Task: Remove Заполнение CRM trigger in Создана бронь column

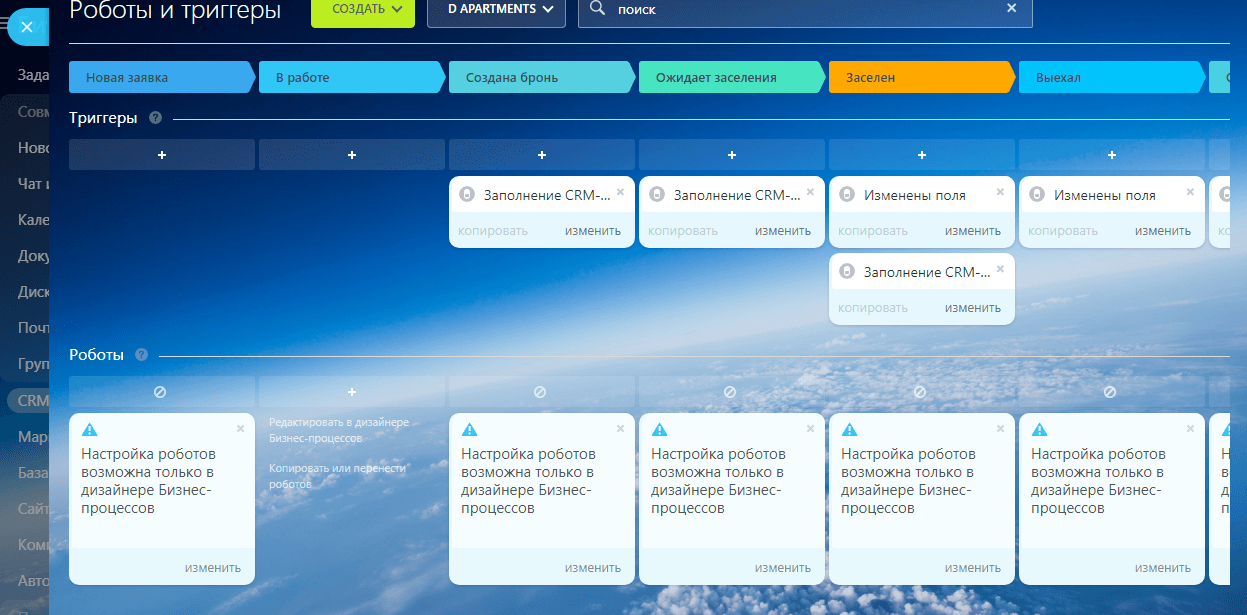Action: coord(620,191)
